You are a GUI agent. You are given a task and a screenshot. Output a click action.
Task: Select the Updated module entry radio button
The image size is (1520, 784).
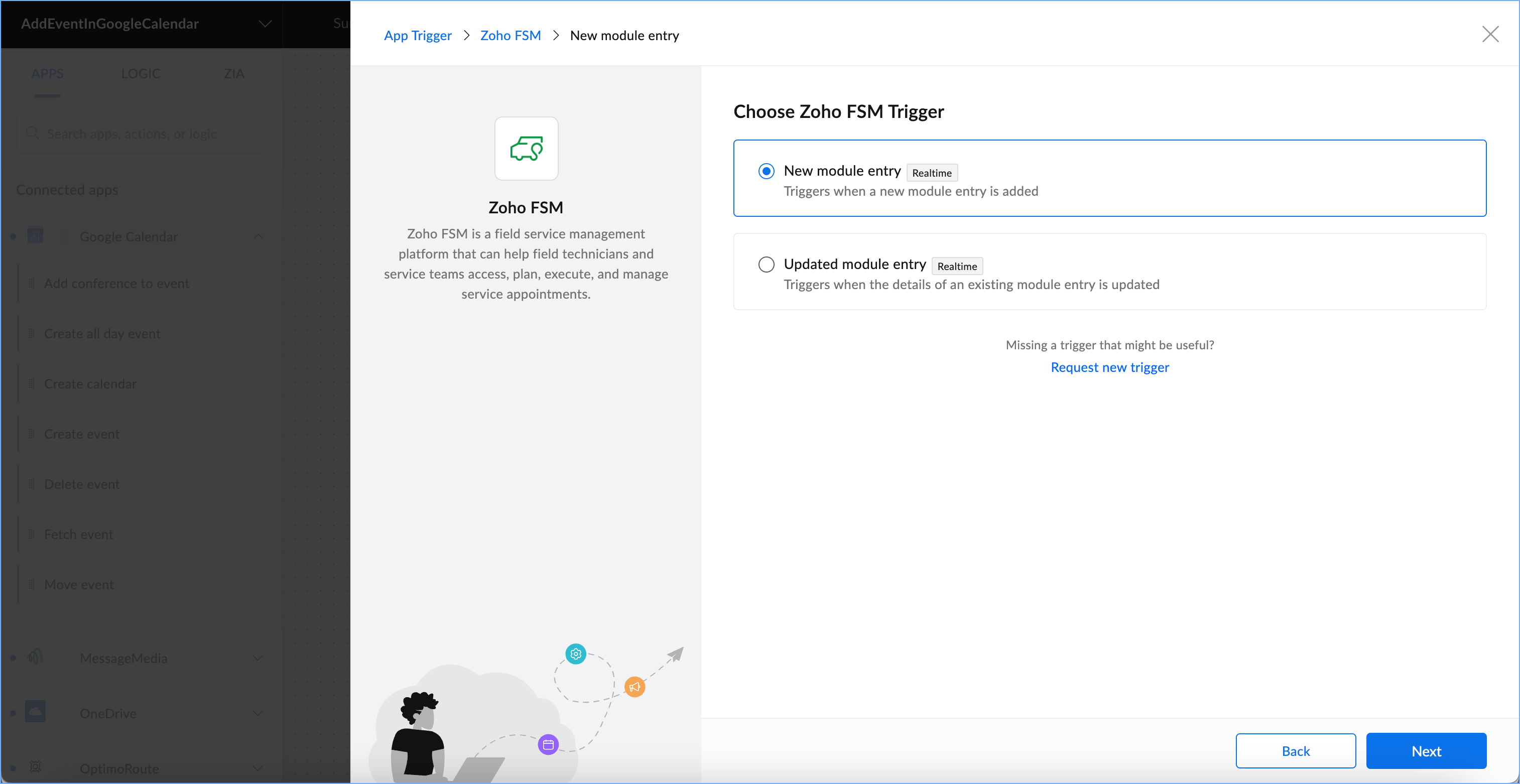[766, 265]
